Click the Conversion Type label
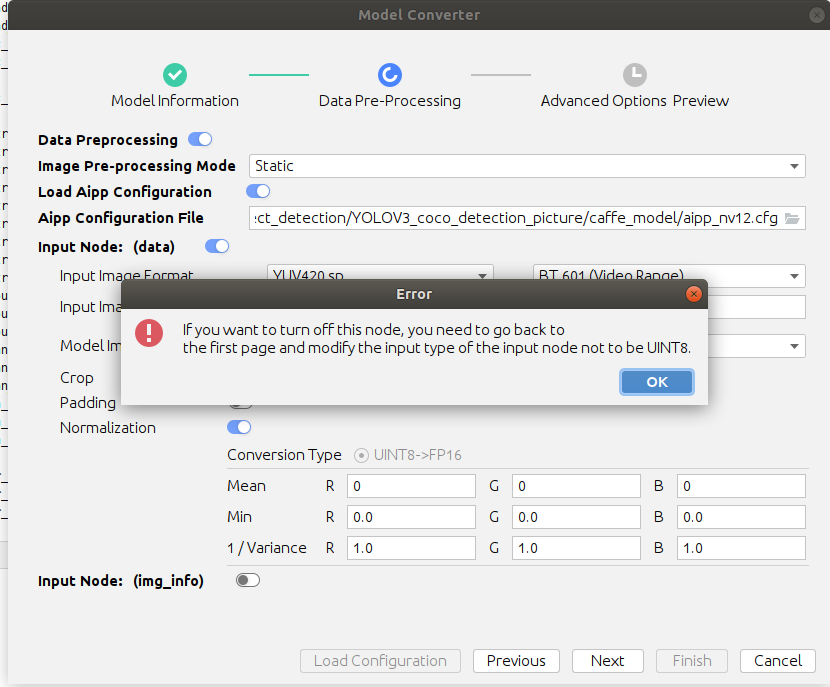The image size is (830, 687). point(284,455)
